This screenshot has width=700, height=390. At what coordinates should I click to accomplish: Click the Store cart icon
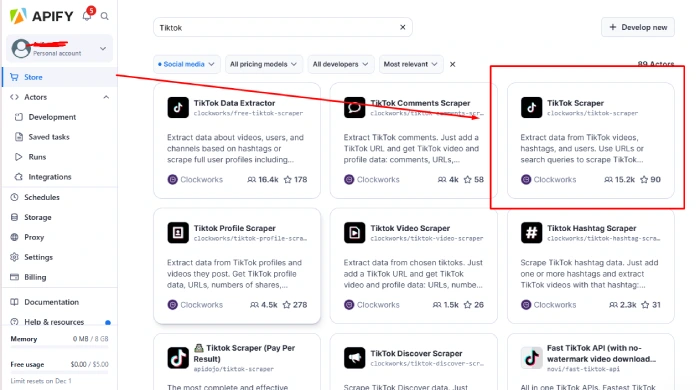14,77
